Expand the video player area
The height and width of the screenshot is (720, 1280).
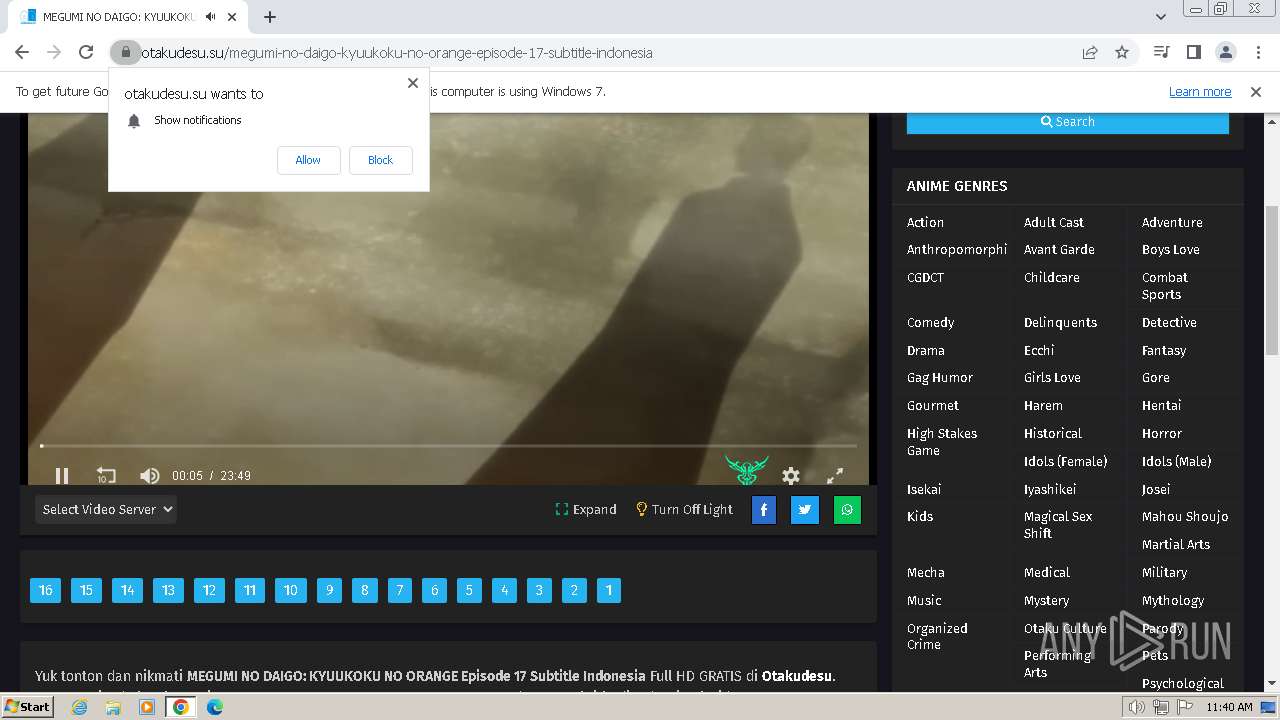586,509
